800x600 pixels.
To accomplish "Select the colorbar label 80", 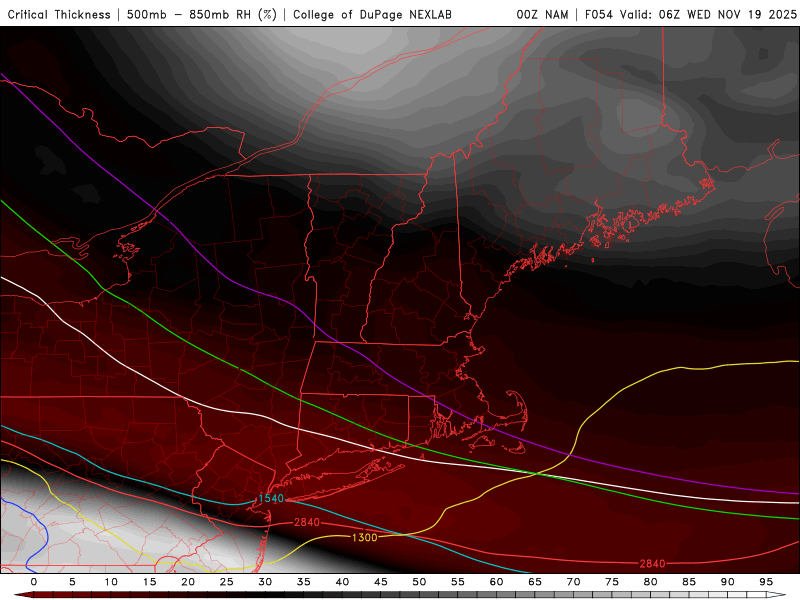I will (651, 582).
